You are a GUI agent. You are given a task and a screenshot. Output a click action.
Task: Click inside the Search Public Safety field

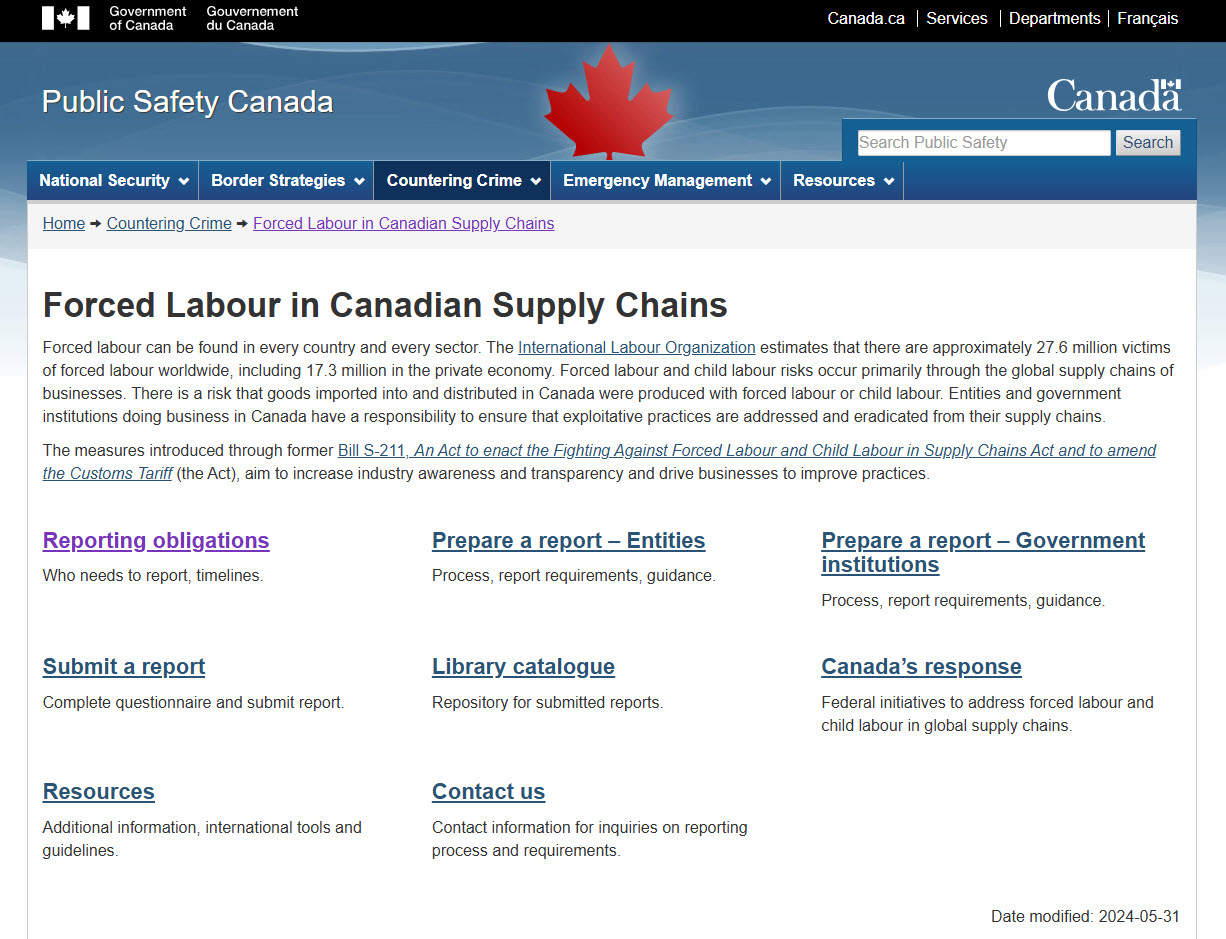983,142
